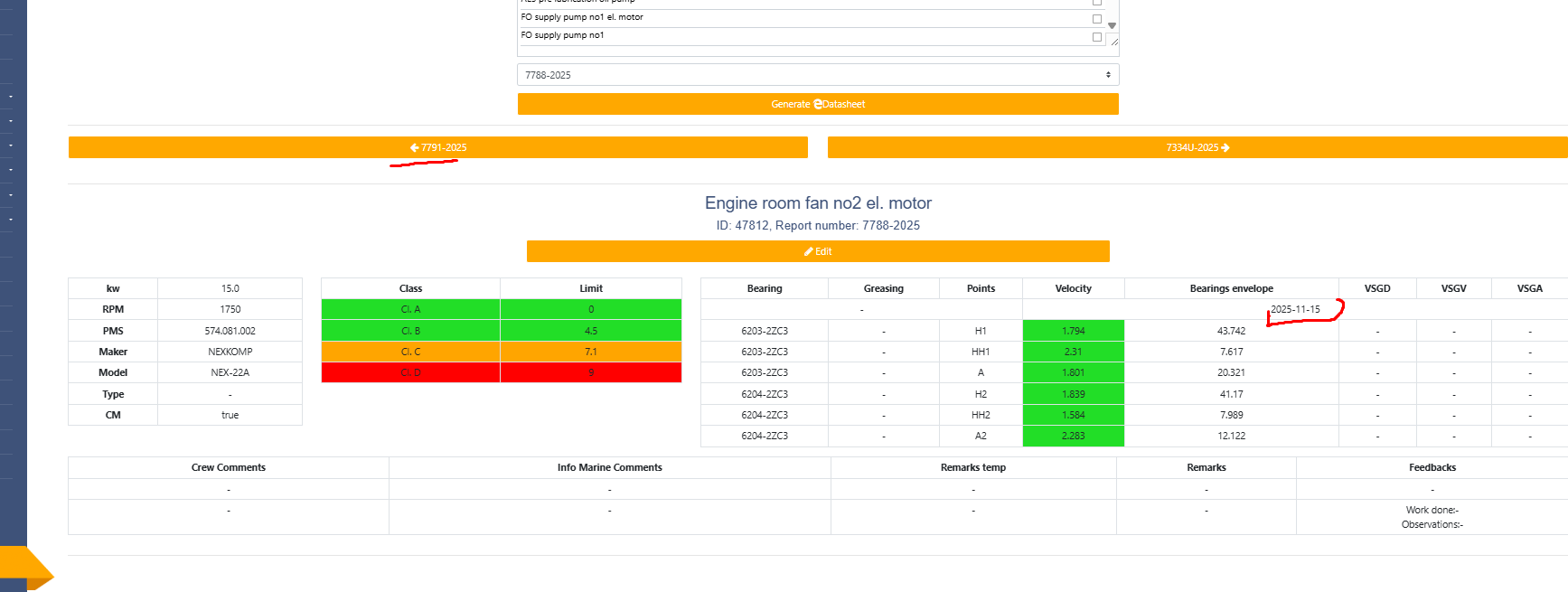Click the 2025-11-15 measurement date
The height and width of the screenshot is (592, 1568).
pyautogui.click(x=1294, y=309)
